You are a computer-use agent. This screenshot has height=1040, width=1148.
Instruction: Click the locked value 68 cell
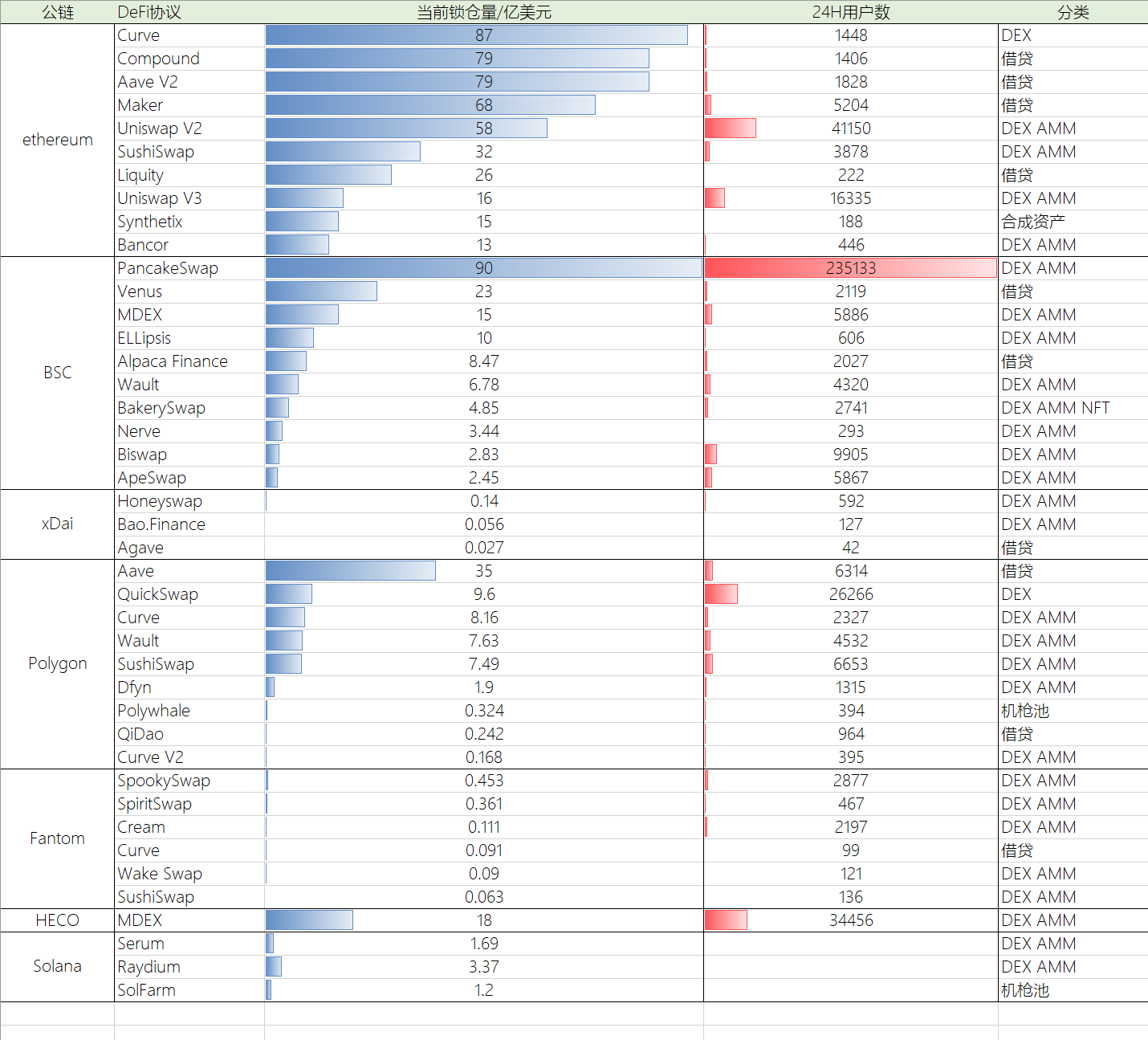484,105
